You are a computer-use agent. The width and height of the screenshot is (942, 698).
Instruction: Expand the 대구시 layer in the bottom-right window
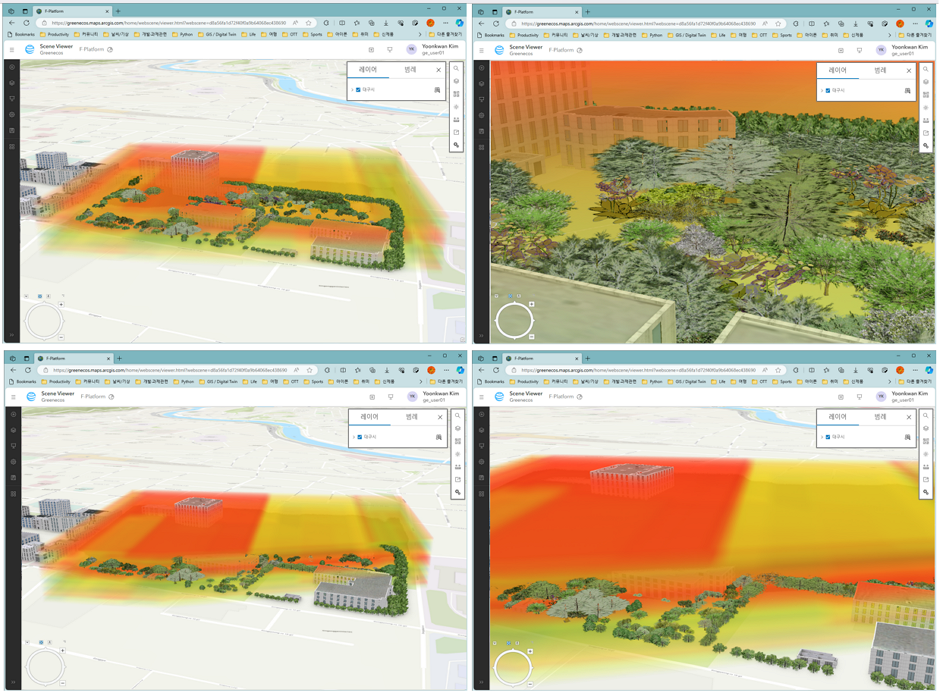[x=822, y=437]
